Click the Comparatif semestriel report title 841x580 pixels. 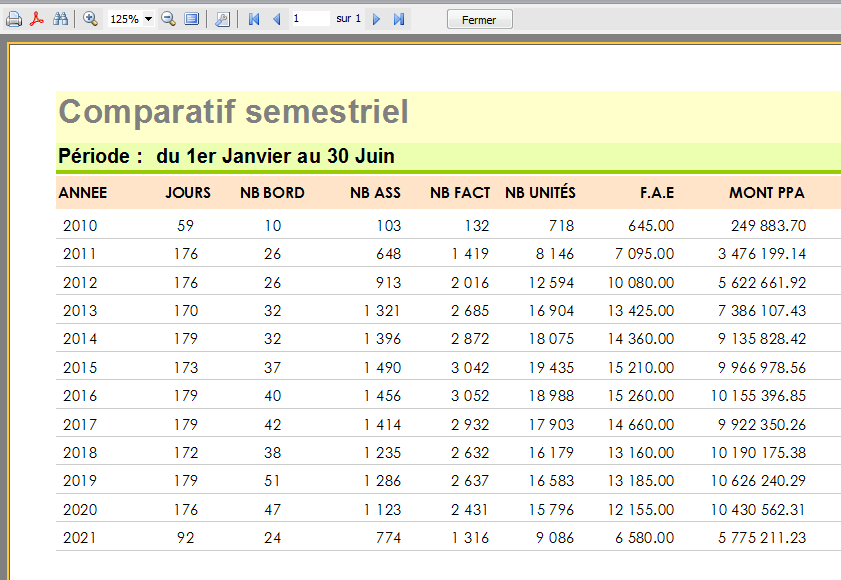[x=234, y=112]
